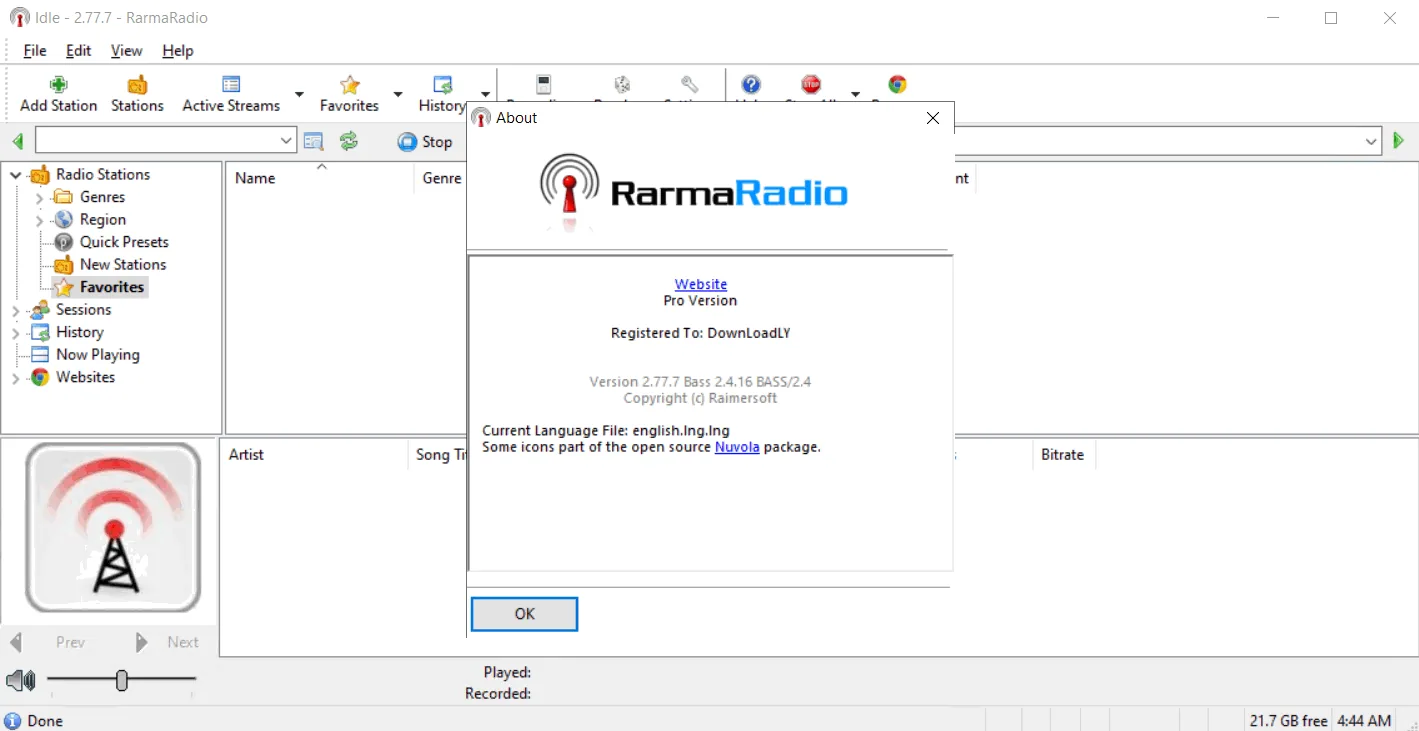Screen dimensions: 1419x731
Task: Click the 'Pro Version' text in About
Action: 700,300
